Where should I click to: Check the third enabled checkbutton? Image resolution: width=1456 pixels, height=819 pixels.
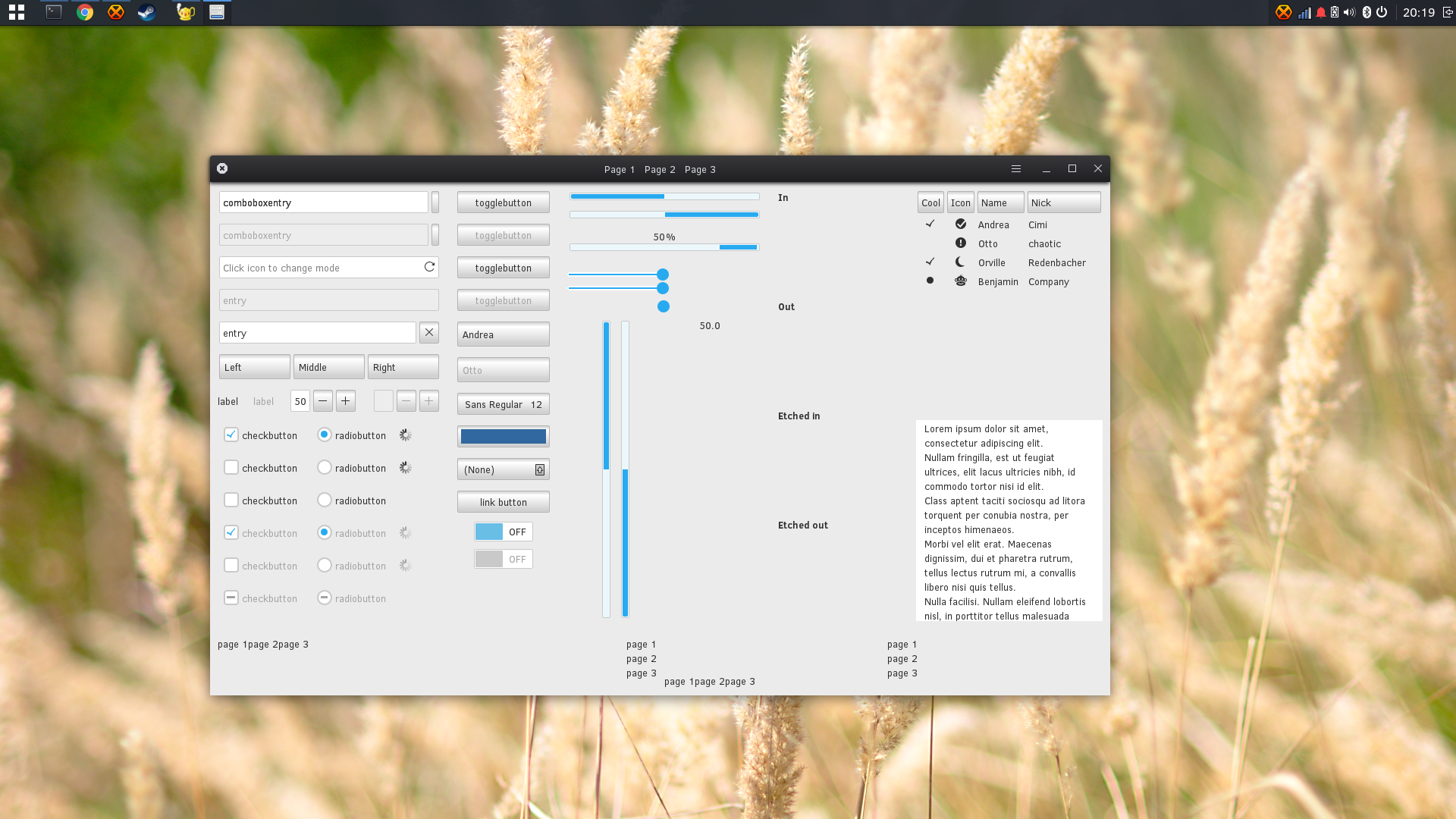231,500
